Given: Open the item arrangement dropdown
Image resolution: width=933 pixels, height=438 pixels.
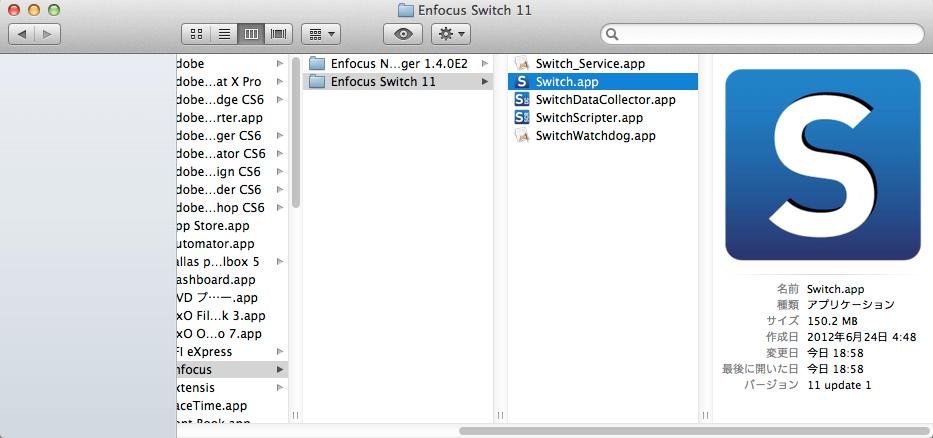Looking at the screenshot, I should (x=321, y=35).
